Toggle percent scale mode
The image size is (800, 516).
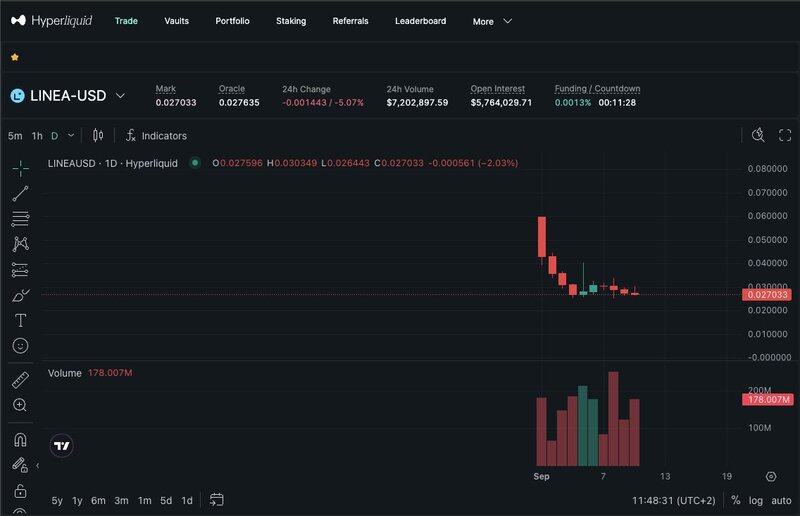[735, 500]
